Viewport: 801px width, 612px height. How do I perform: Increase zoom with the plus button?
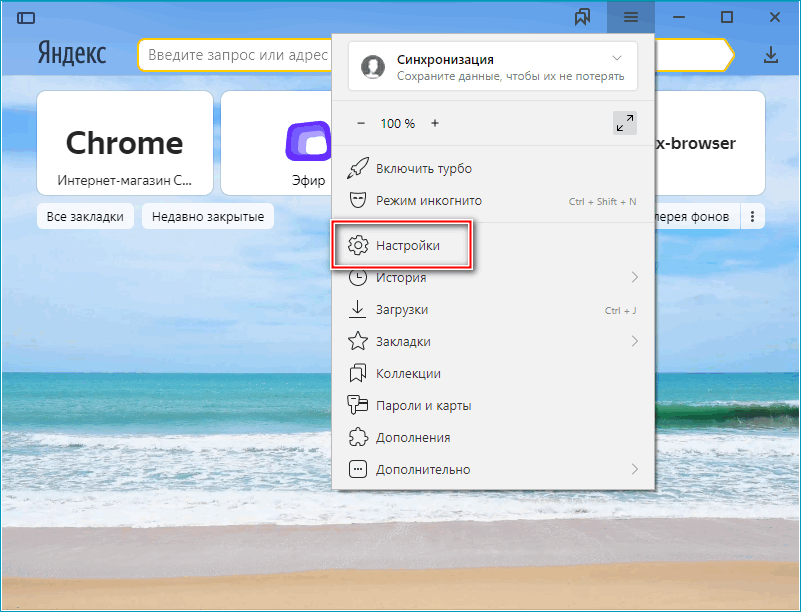click(x=435, y=123)
